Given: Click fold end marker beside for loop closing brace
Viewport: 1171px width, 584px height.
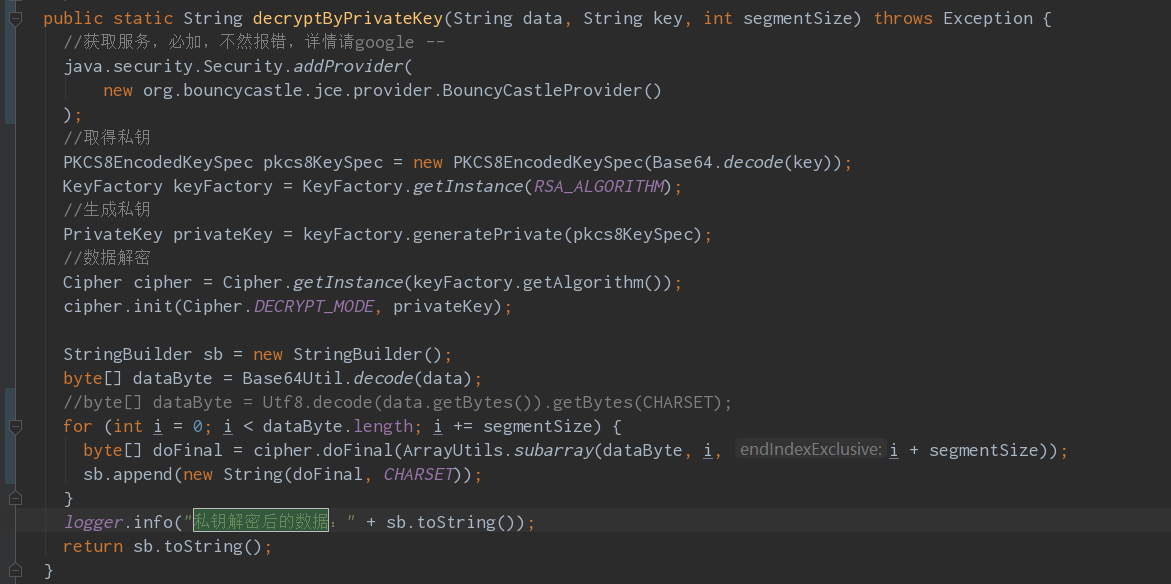Looking at the screenshot, I should pos(16,498).
